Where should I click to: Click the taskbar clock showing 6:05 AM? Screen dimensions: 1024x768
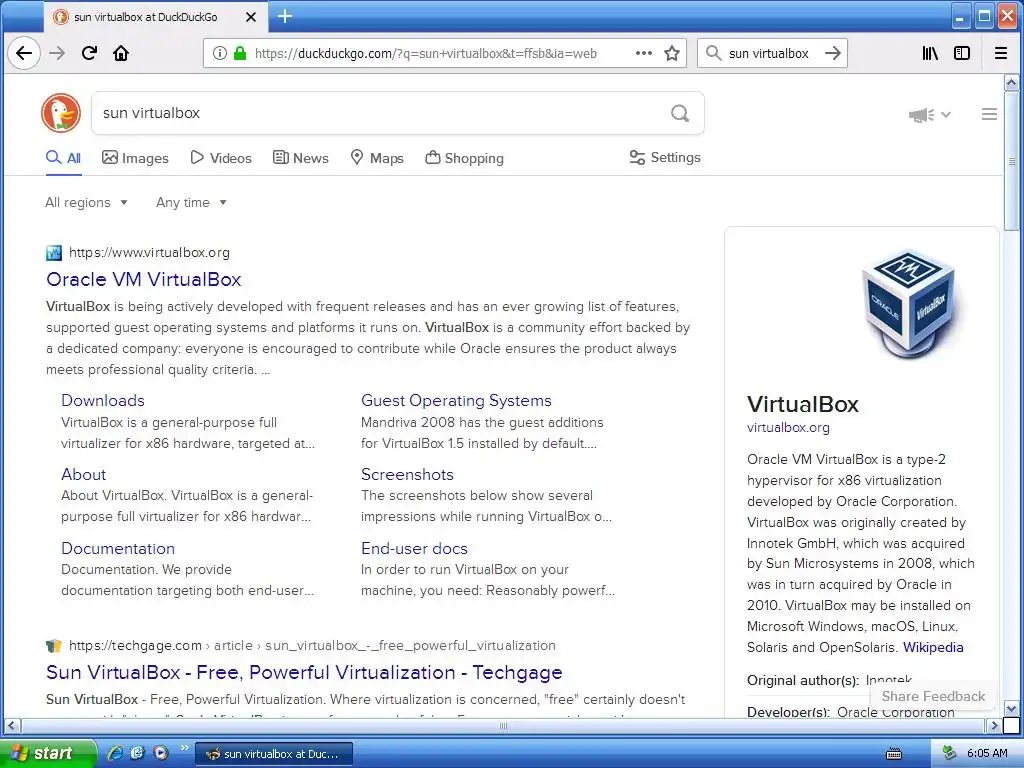[987, 754]
